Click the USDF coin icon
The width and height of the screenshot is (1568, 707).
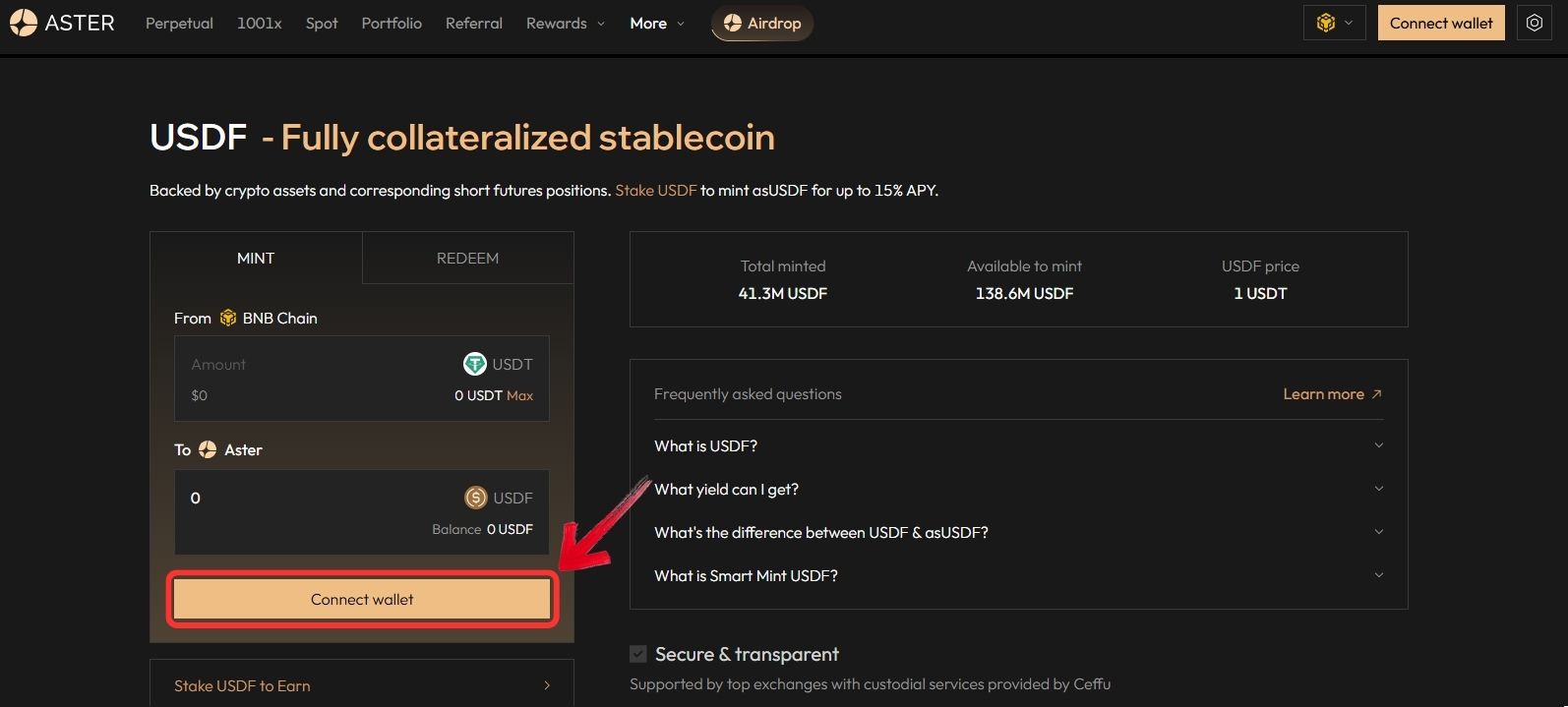476,498
